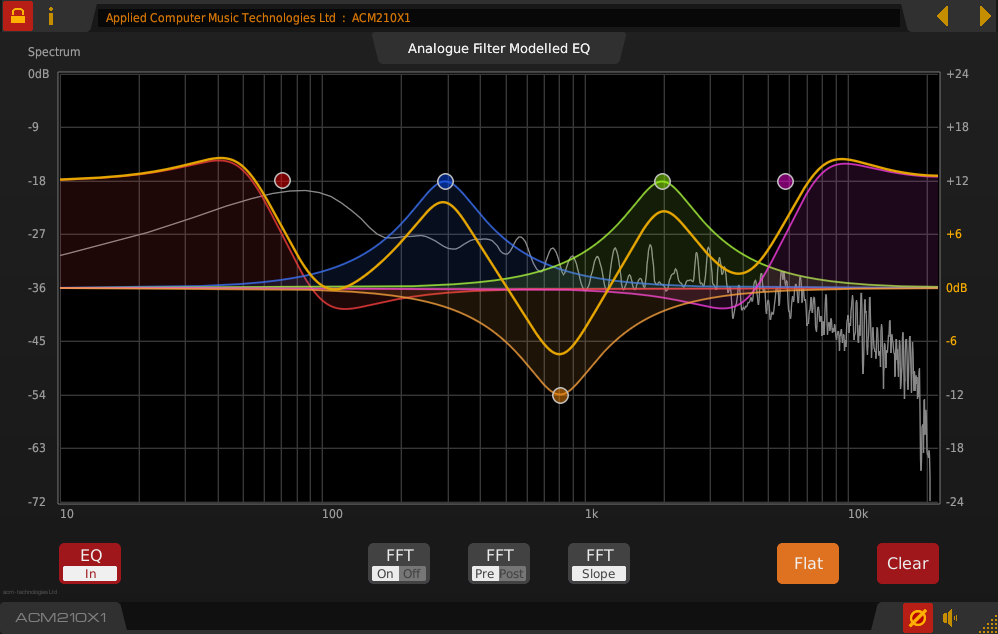
Task: Switch the FFT display to Off
Action: [x=412, y=574]
